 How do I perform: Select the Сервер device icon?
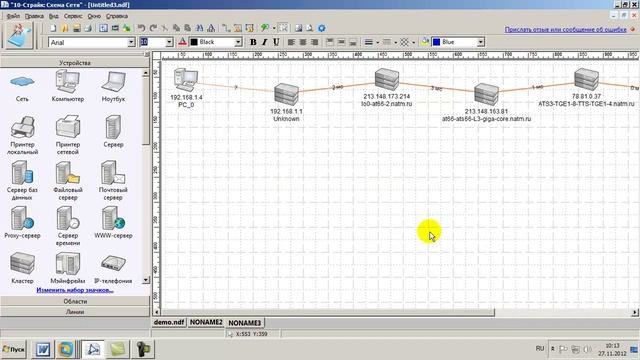coord(113,131)
